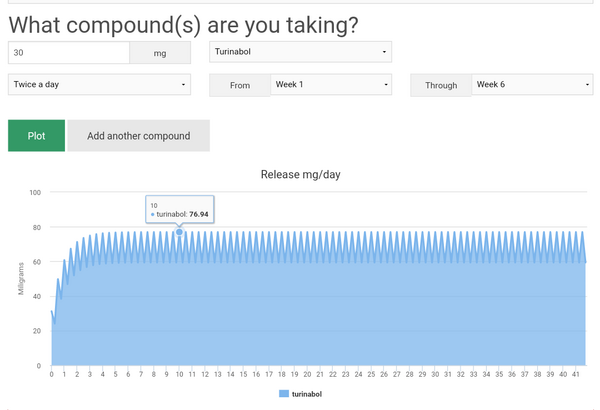Click the Through label box
The height and width of the screenshot is (410, 600).
coord(440,86)
